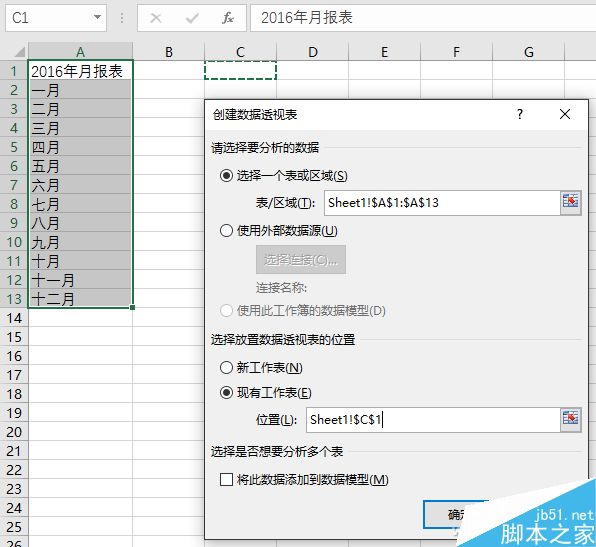
Task: Click the cell containing 八月
Action: pos(80,223)
